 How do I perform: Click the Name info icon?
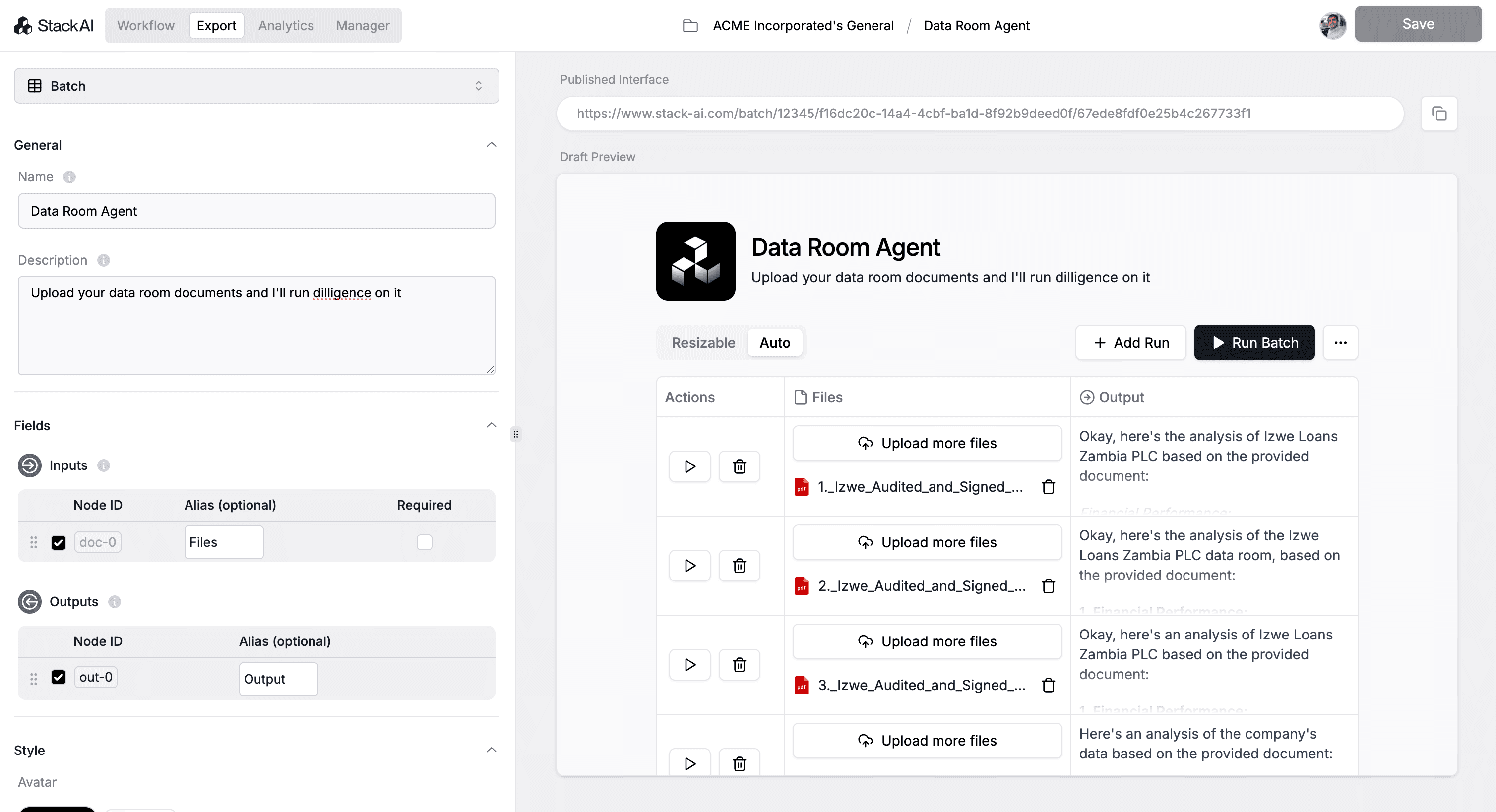[x=69, y=177]
